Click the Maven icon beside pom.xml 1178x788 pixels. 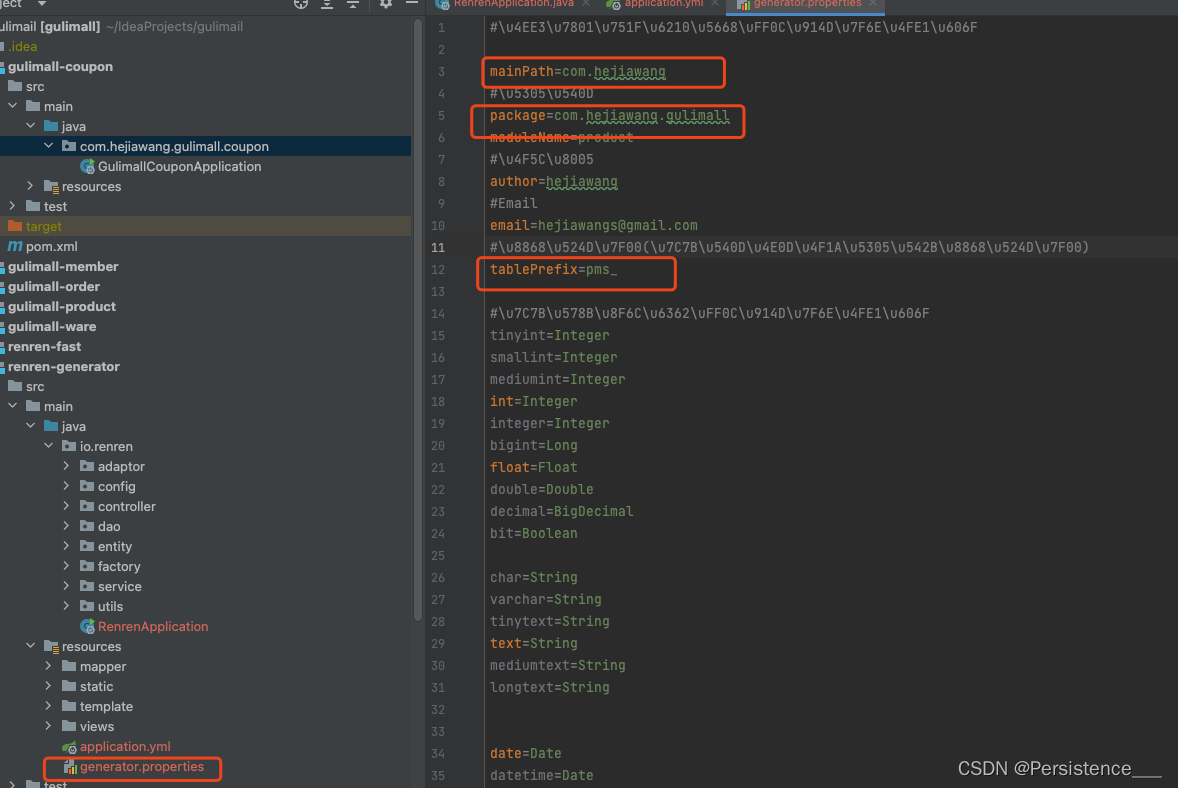click(14, 246)
